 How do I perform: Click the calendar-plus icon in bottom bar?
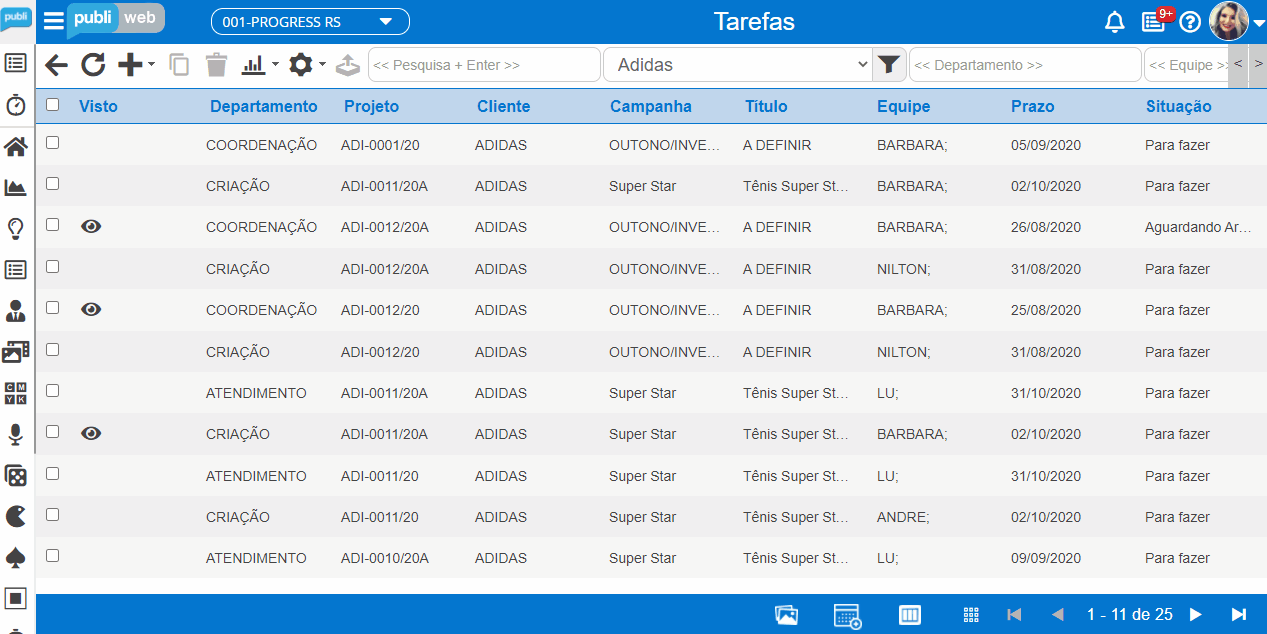pos(848,616)
